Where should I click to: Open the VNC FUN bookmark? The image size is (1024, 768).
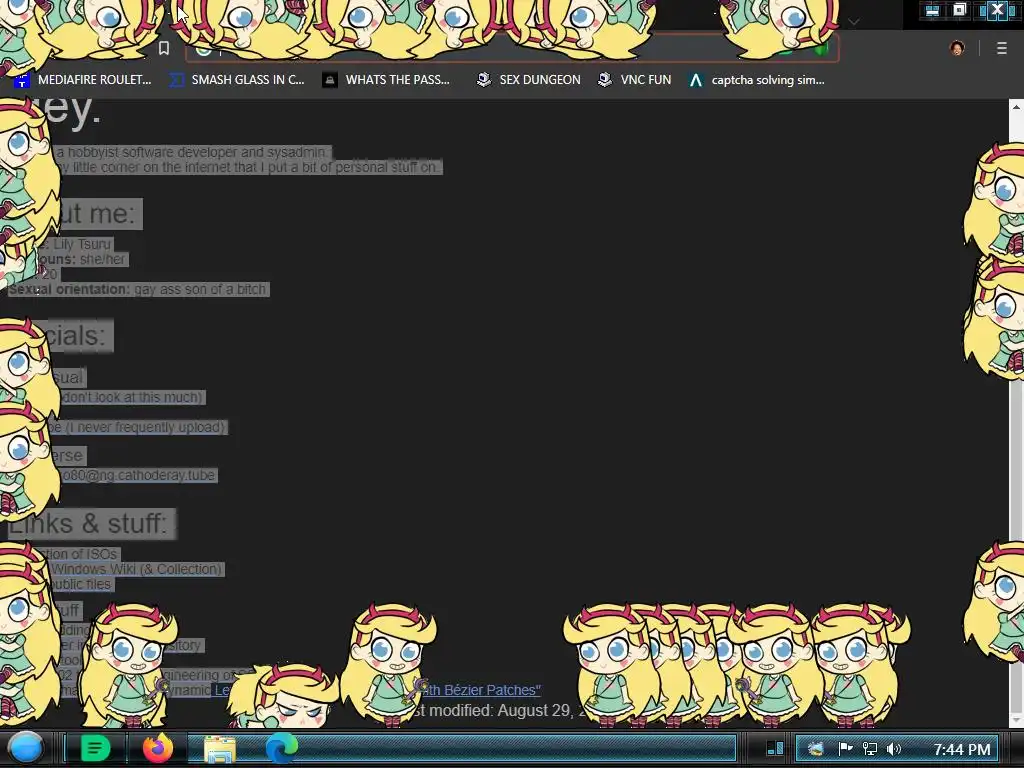click(x=635, y=80)
